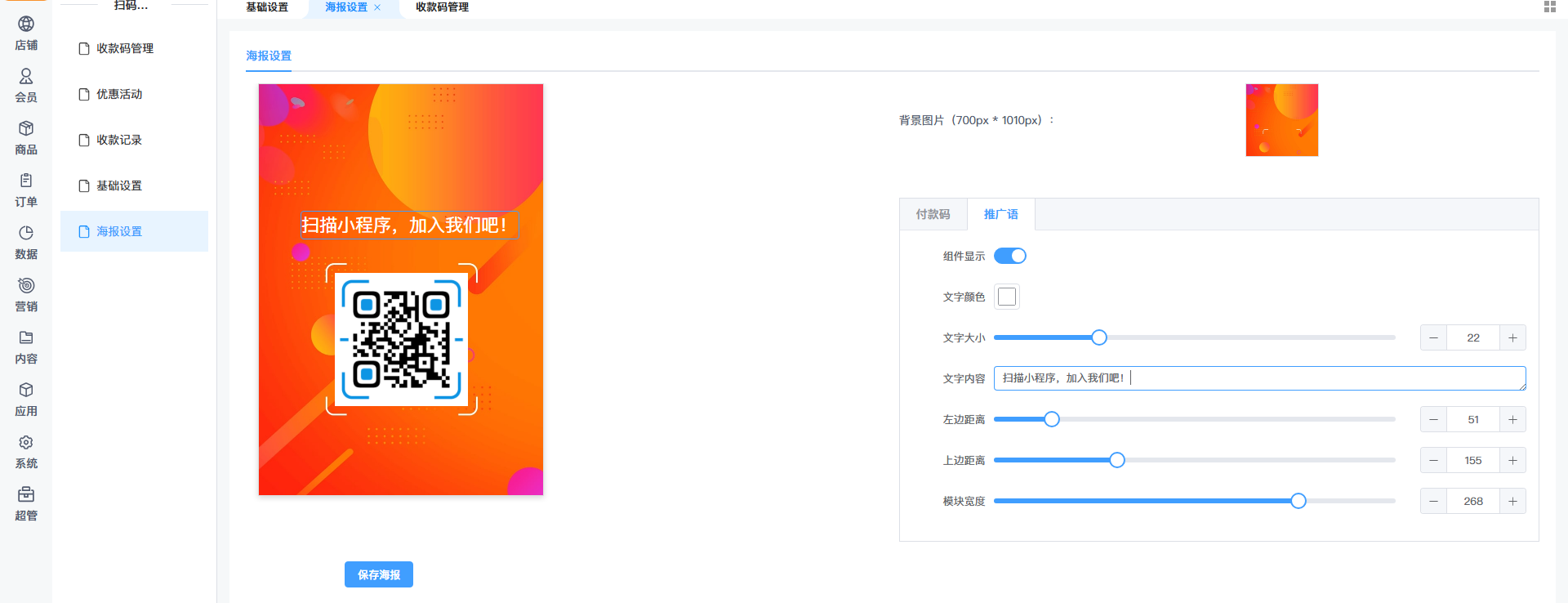Go to the 商品 products section
Screen dimensions: 1568x603
coord(26,138)
